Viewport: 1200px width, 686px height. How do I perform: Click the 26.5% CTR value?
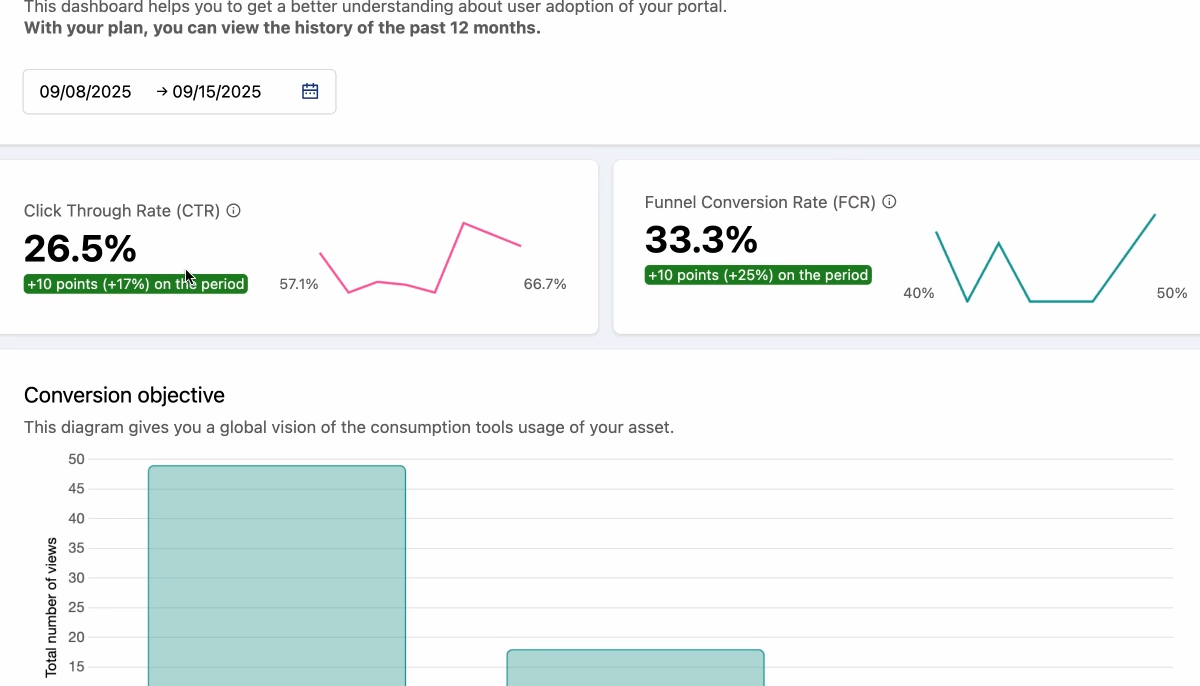(80, 248)
